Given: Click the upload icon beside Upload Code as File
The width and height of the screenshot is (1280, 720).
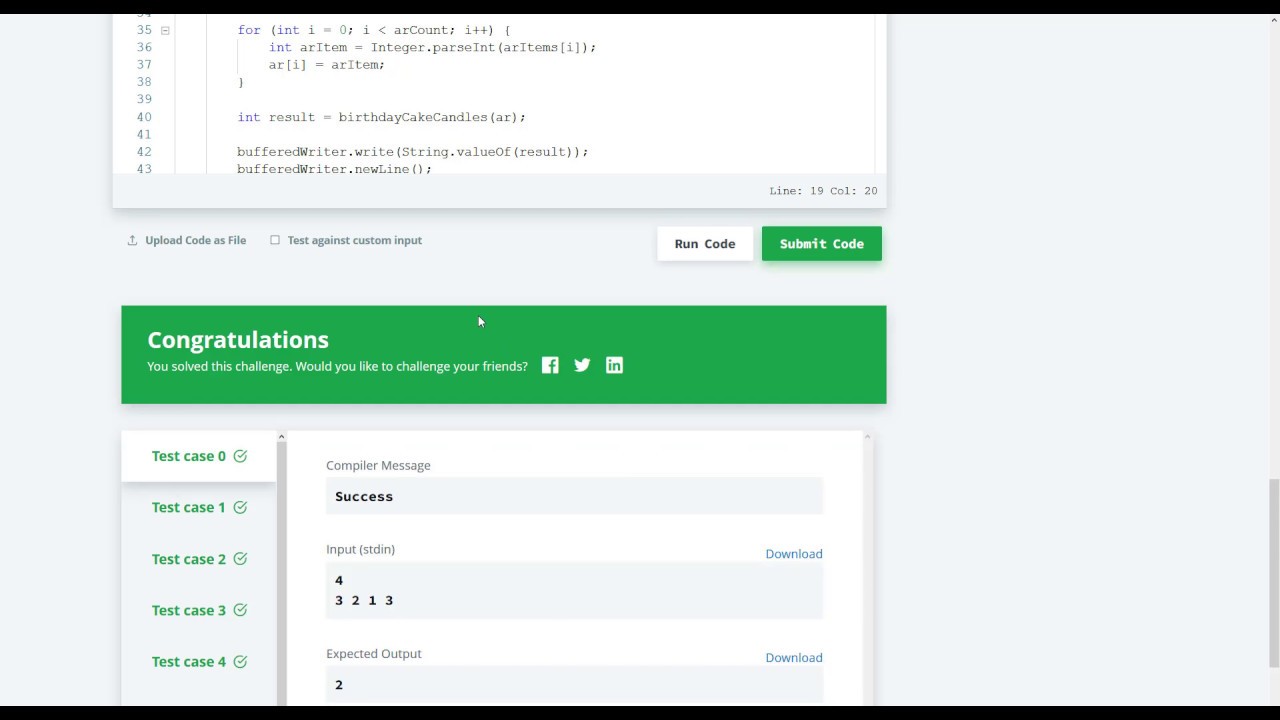Looking at the screenshot, I should pos(132,240).
